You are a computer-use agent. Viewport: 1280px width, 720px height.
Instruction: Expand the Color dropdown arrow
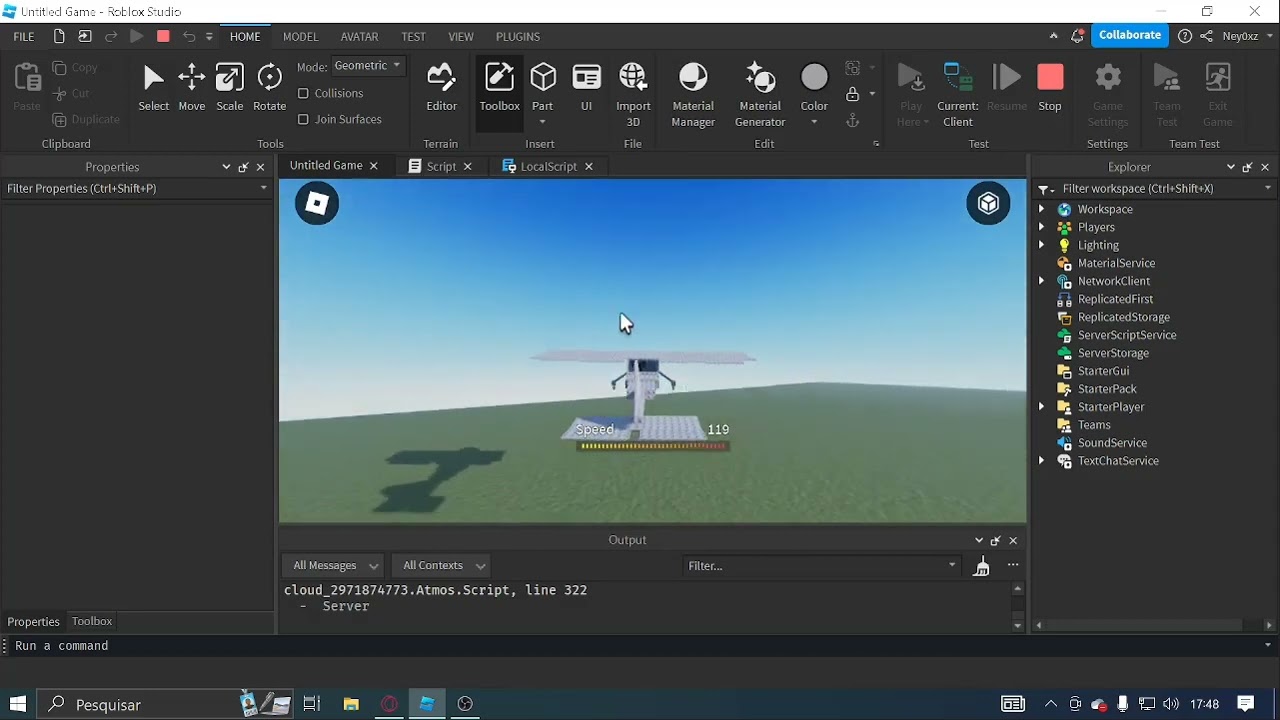(x=814, y=122)
